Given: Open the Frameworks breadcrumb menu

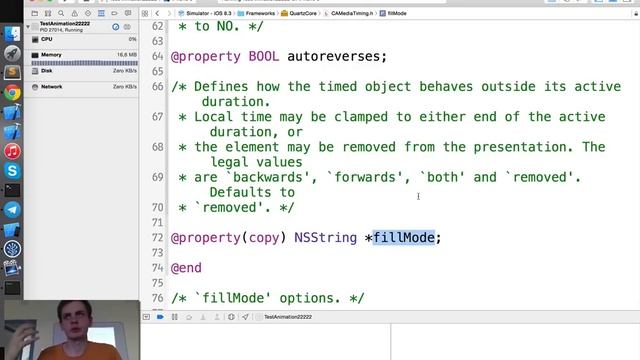Looking at the screenshot, I should tap(256, 13).
